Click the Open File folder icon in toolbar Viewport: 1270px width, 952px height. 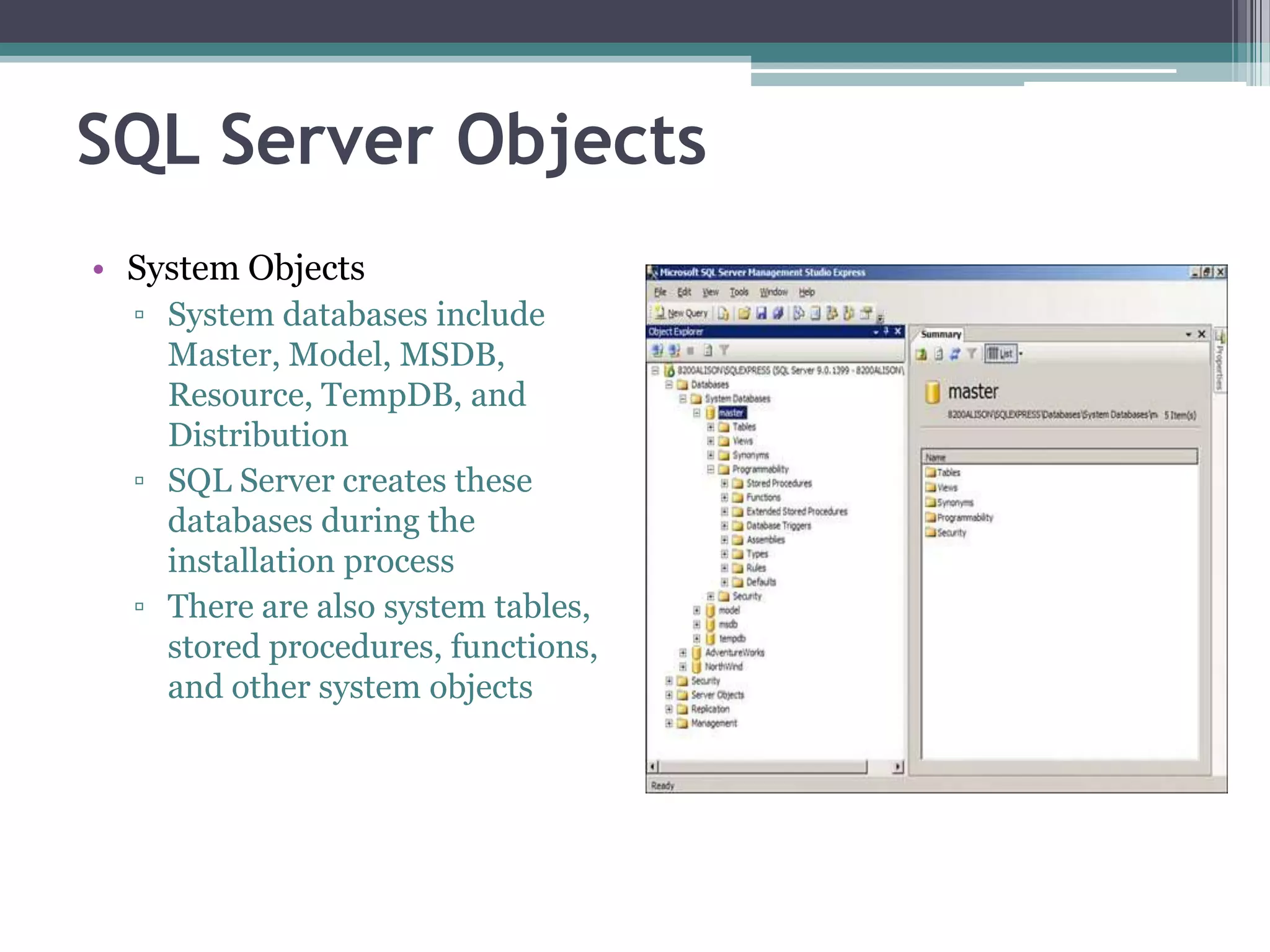click(744, 314)
